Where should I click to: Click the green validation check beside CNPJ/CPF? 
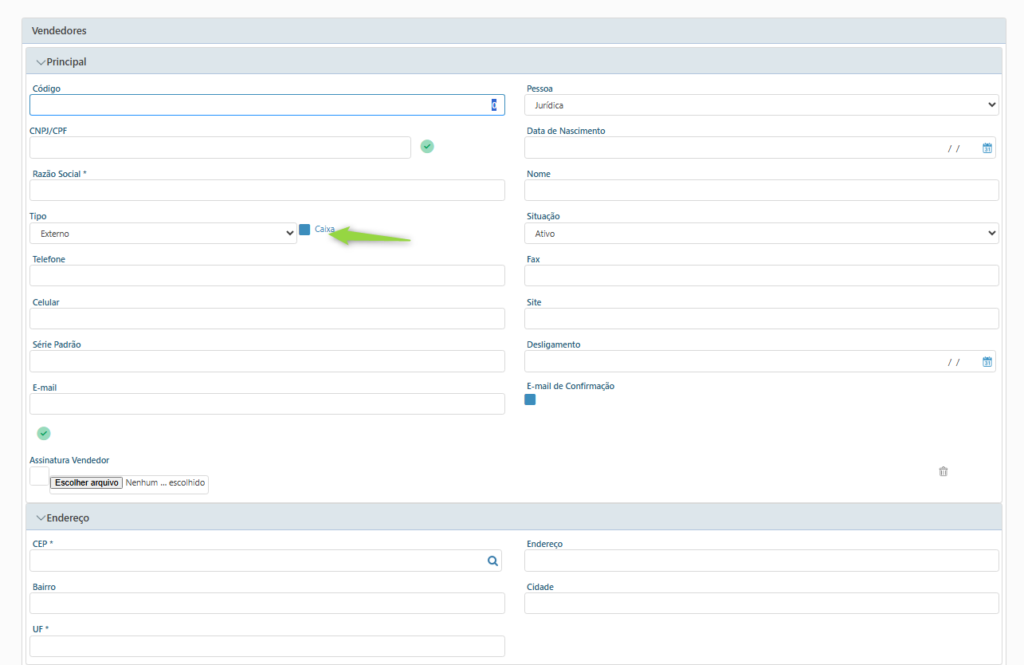point(427,147)
